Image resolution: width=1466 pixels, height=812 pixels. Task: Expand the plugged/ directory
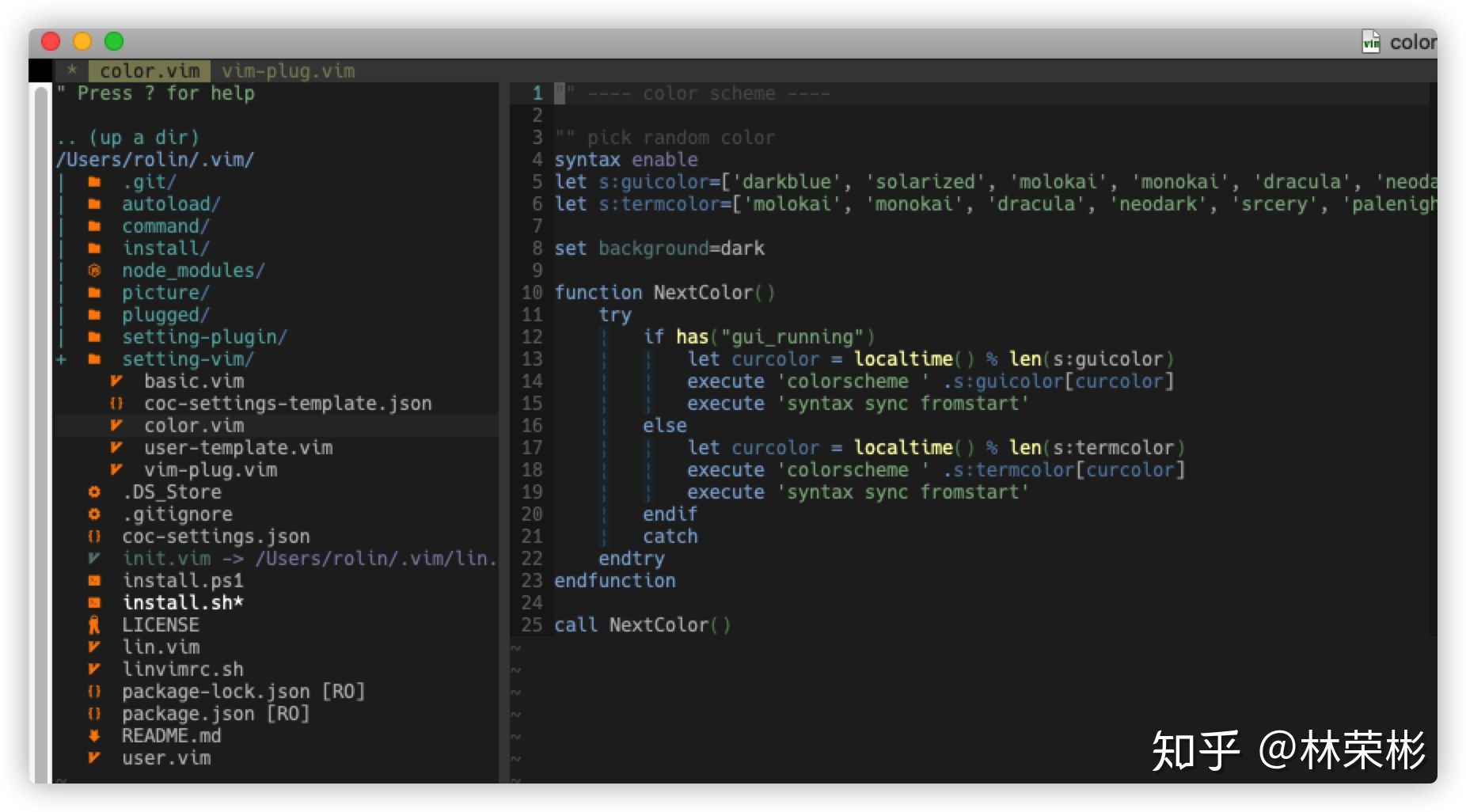click(x=165, y=315)
